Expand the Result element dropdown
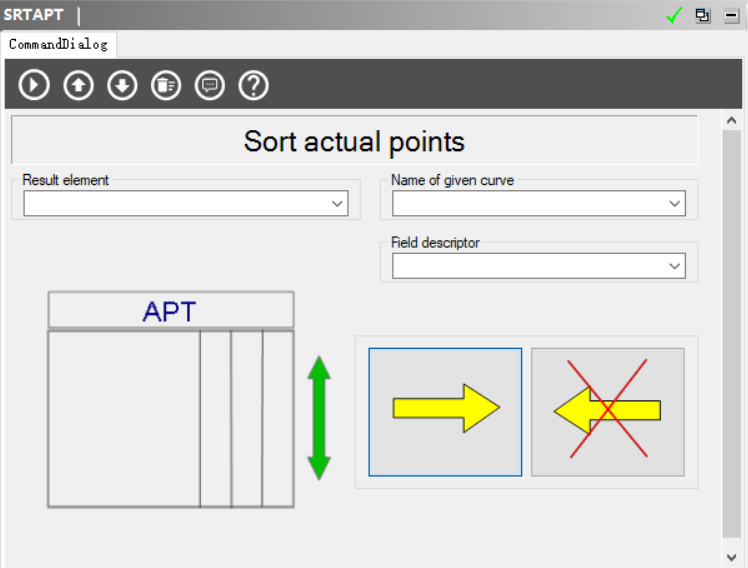 tap(336, 204)
